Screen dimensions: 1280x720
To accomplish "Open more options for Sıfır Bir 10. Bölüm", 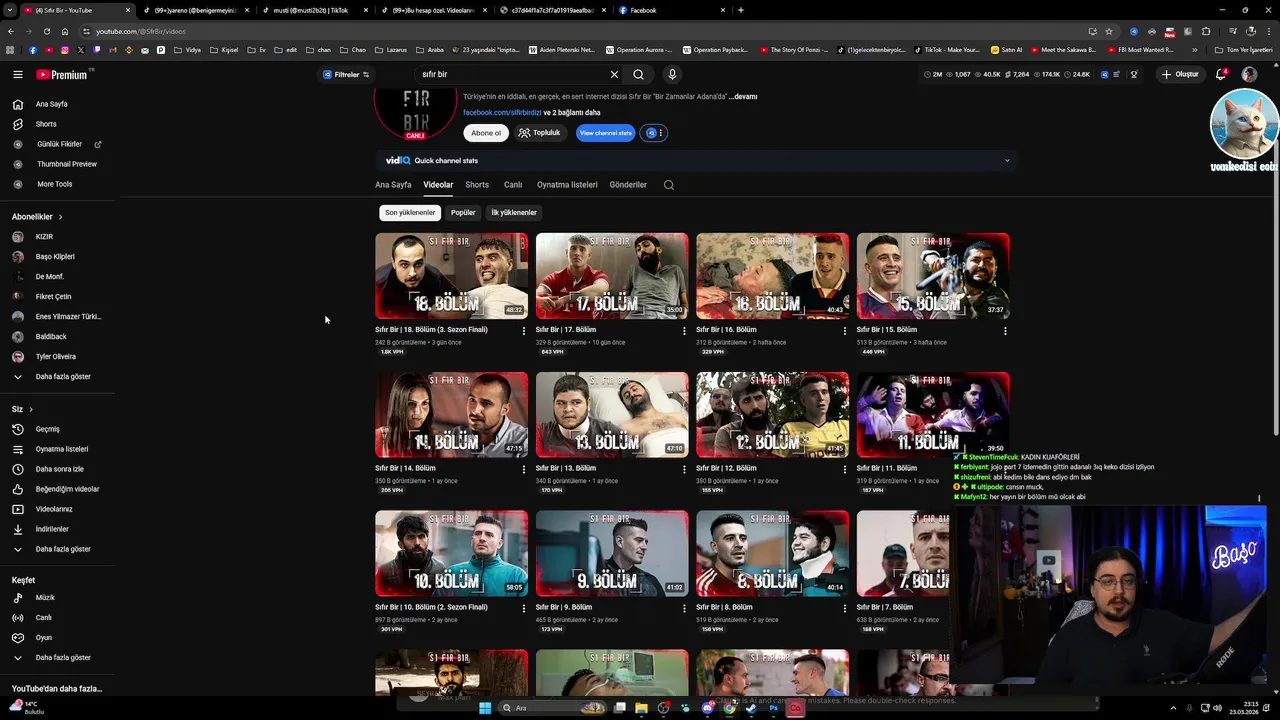I will click(x=524, y=608).
